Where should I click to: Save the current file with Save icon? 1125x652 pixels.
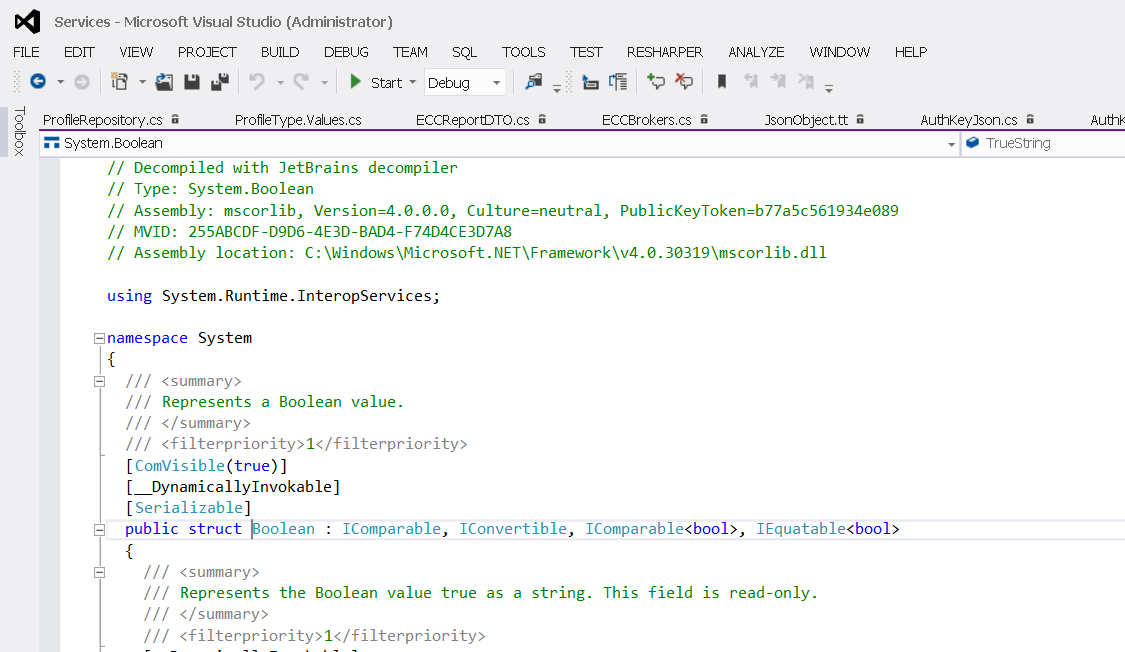tap(192, 82)
